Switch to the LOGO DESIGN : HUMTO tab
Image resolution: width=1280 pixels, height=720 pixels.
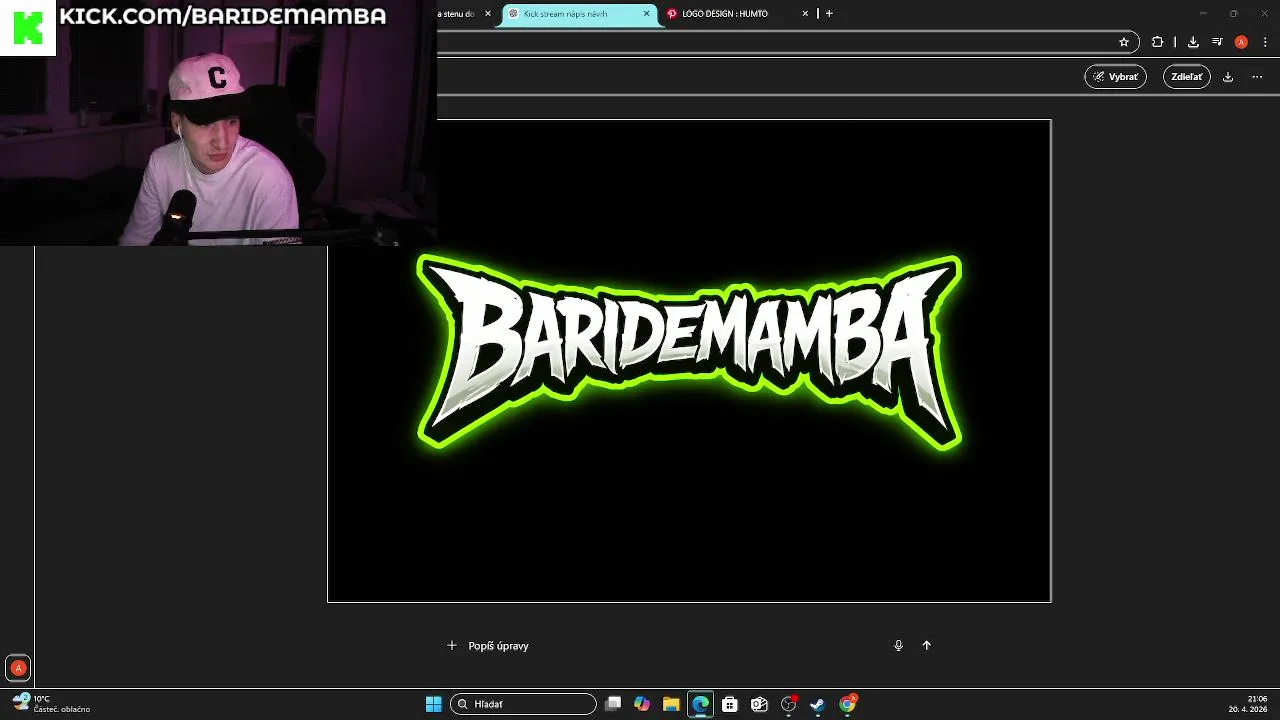tap(736, 14)
